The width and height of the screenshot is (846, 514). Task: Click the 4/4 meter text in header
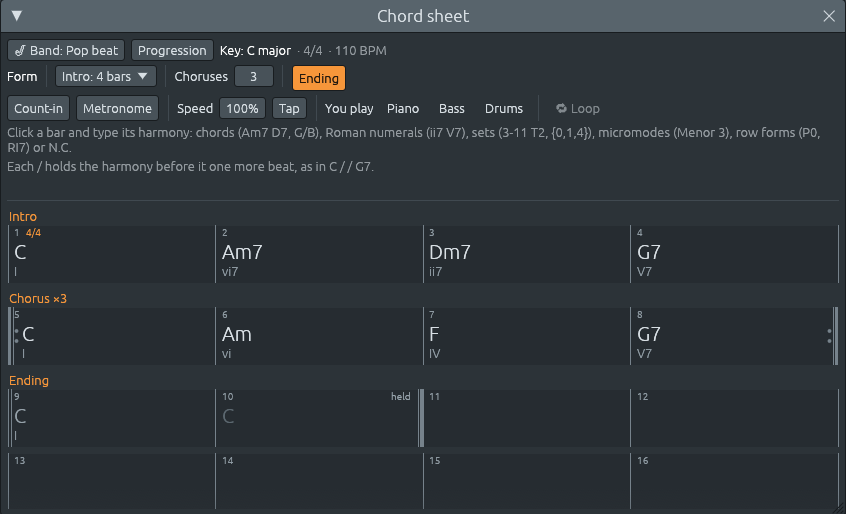(312, 51)
